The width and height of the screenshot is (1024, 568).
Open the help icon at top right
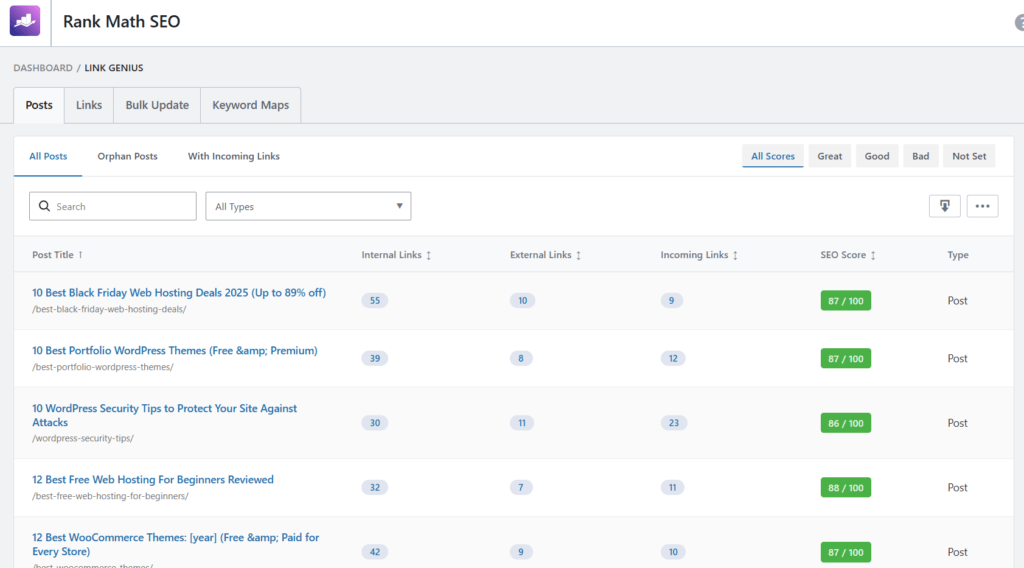point(1019,22)
